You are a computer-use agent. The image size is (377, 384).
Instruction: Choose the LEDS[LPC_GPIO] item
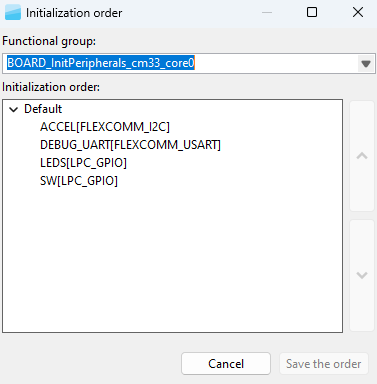pos(83,163)
